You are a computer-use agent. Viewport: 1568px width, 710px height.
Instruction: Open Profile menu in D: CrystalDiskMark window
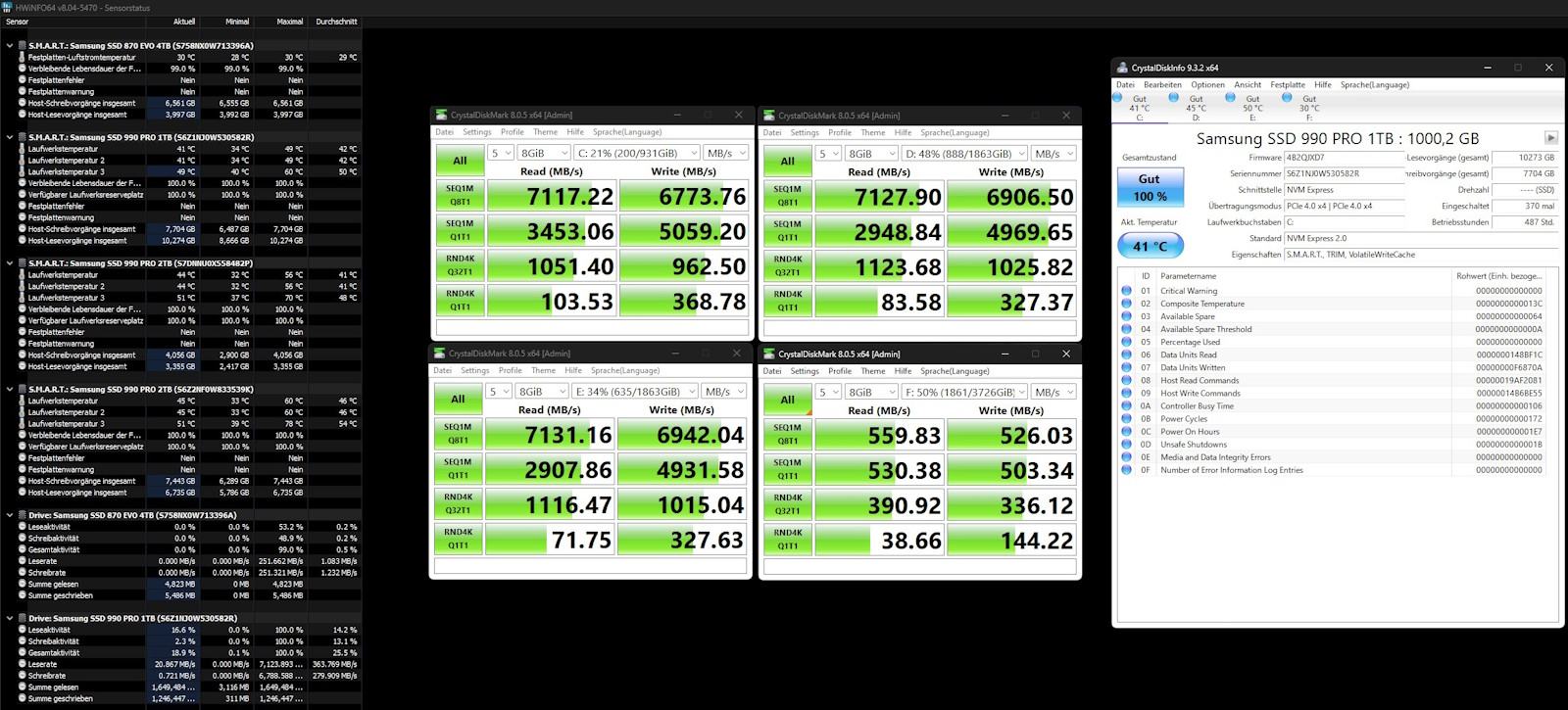840,132
